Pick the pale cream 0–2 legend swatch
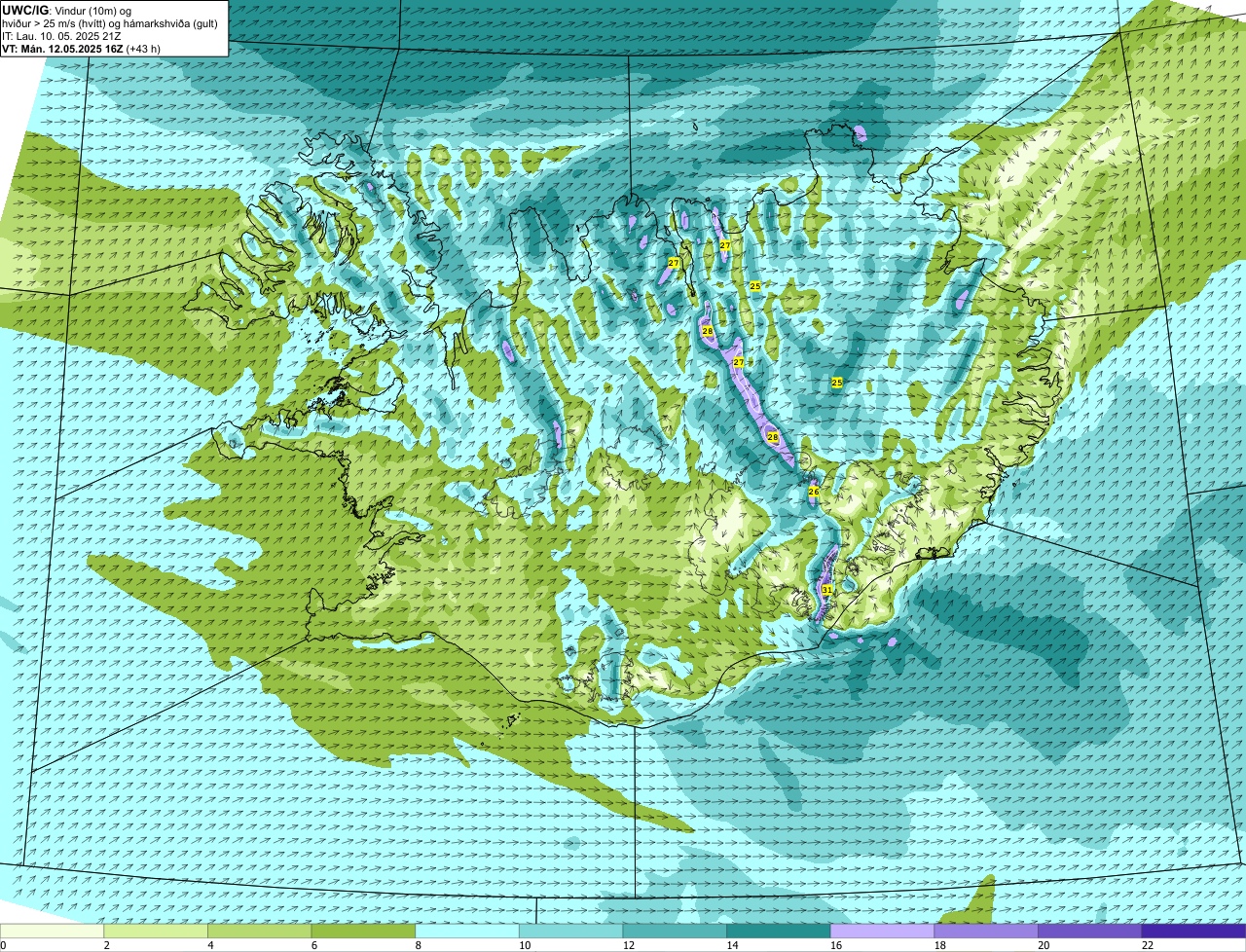1246x952 pixels. tap(52, 931)
